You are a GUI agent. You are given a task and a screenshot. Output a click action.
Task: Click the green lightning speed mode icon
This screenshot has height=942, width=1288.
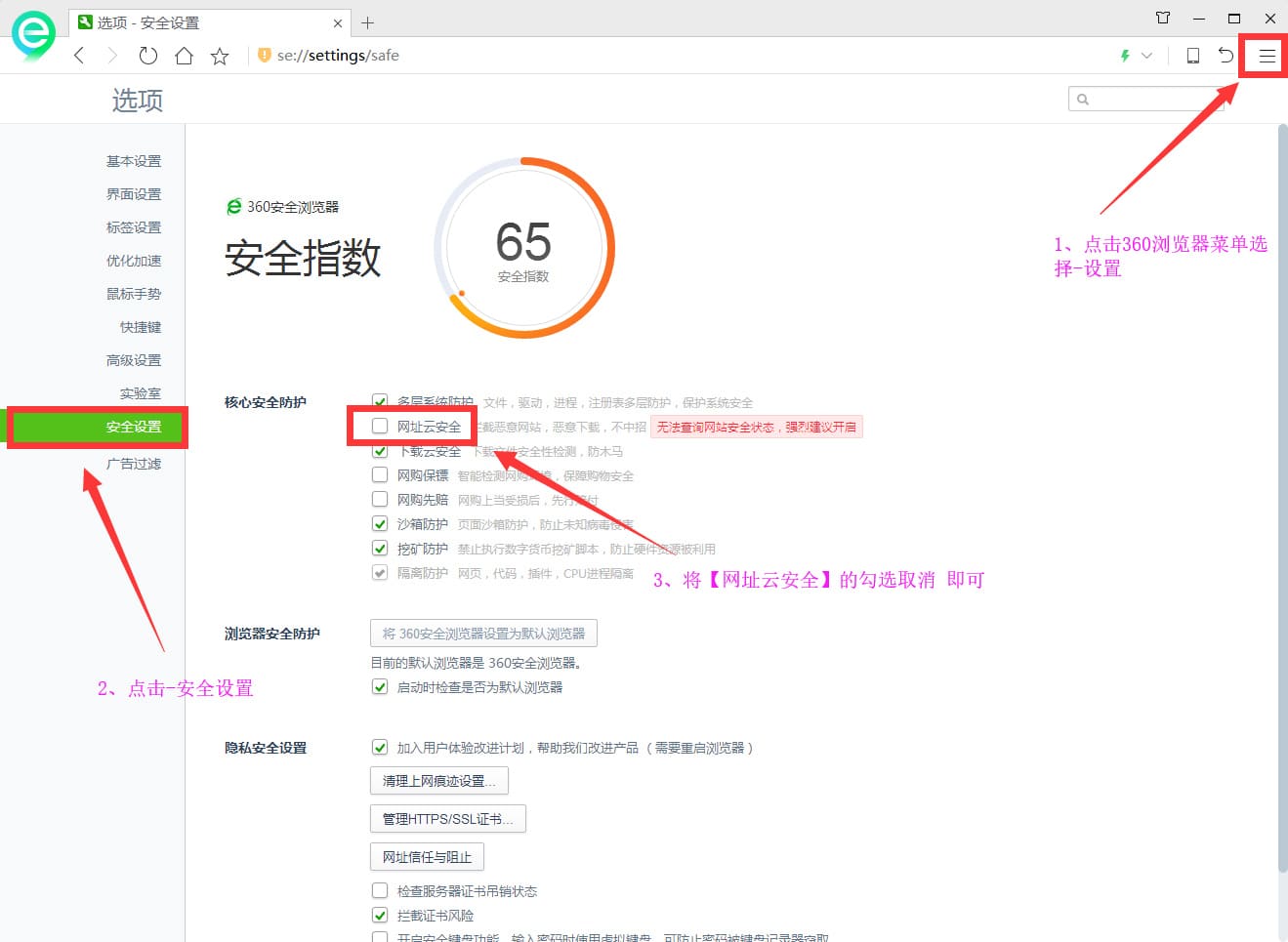pos(1125,56)
